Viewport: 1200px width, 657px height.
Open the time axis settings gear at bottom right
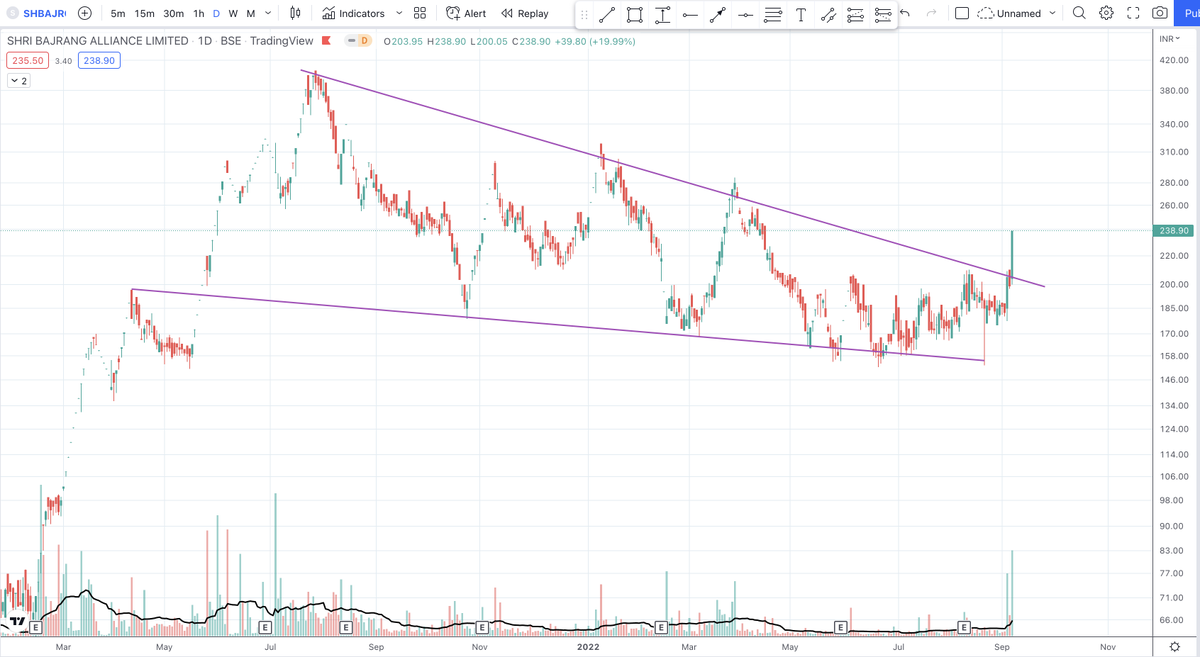click(1174, 647)
